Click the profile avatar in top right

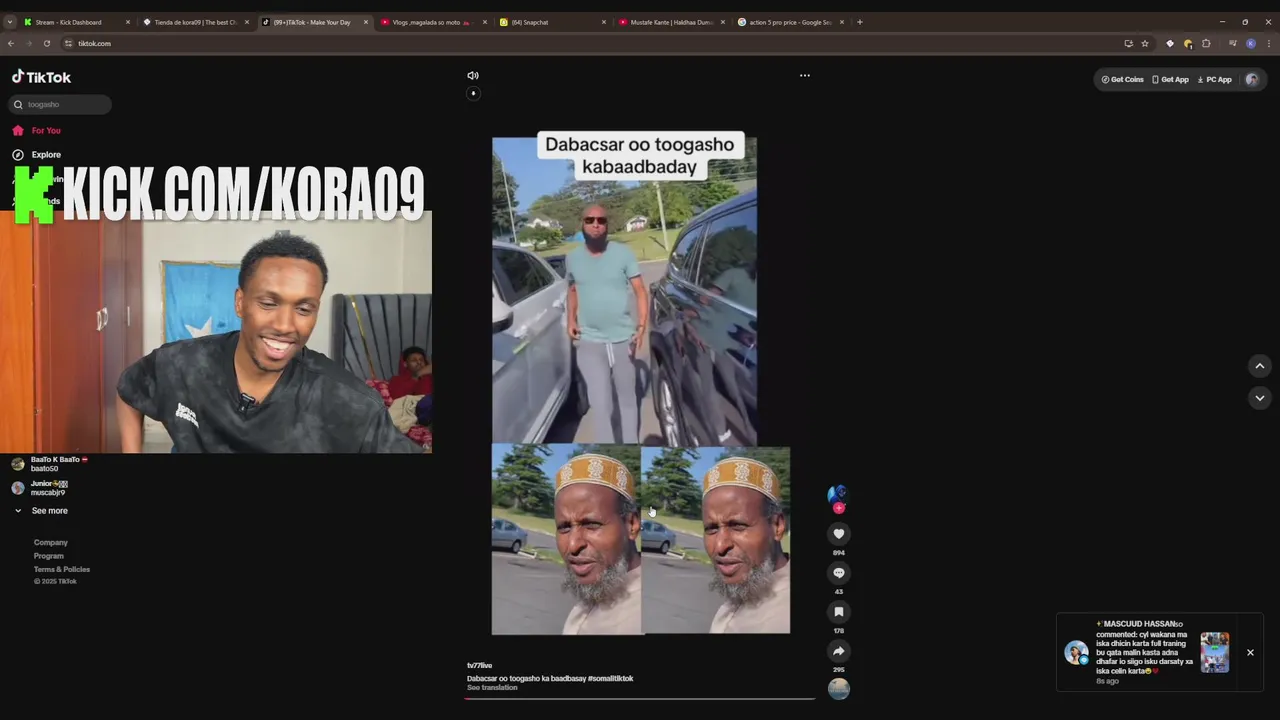[x=1251, y=79]
